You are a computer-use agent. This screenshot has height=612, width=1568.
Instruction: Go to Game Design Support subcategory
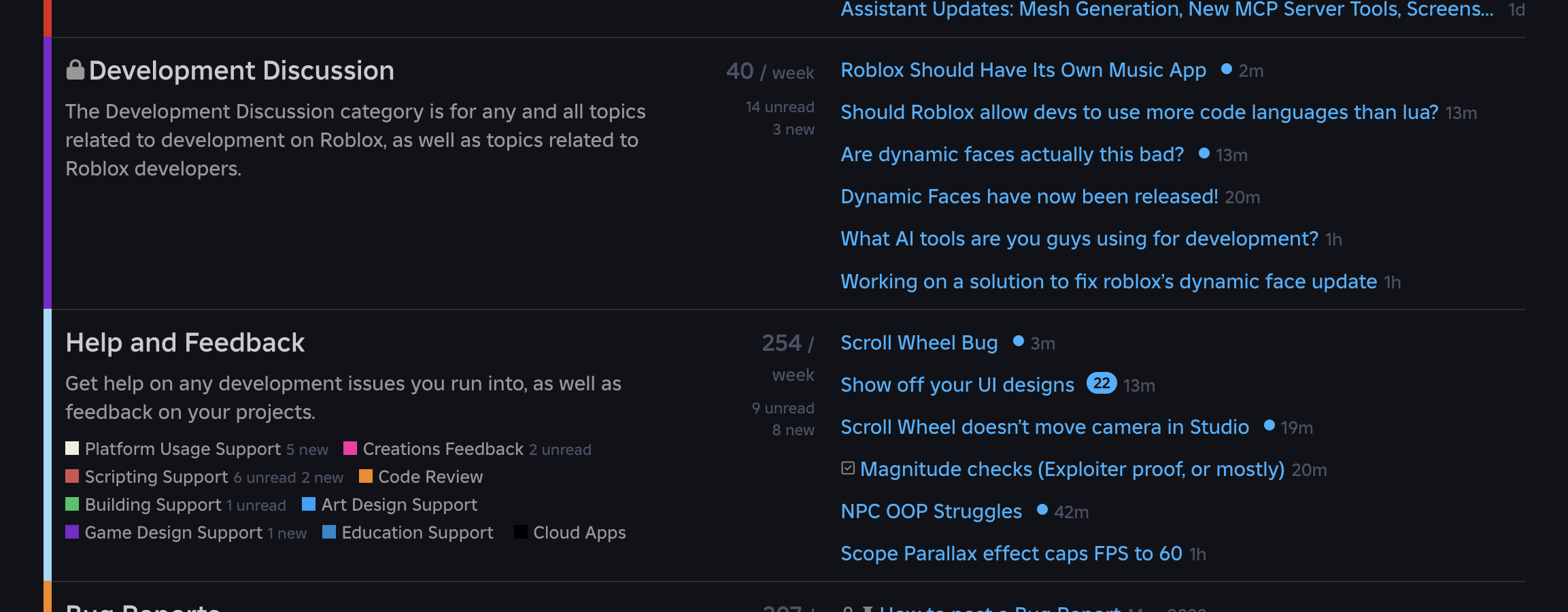[173, 532]
